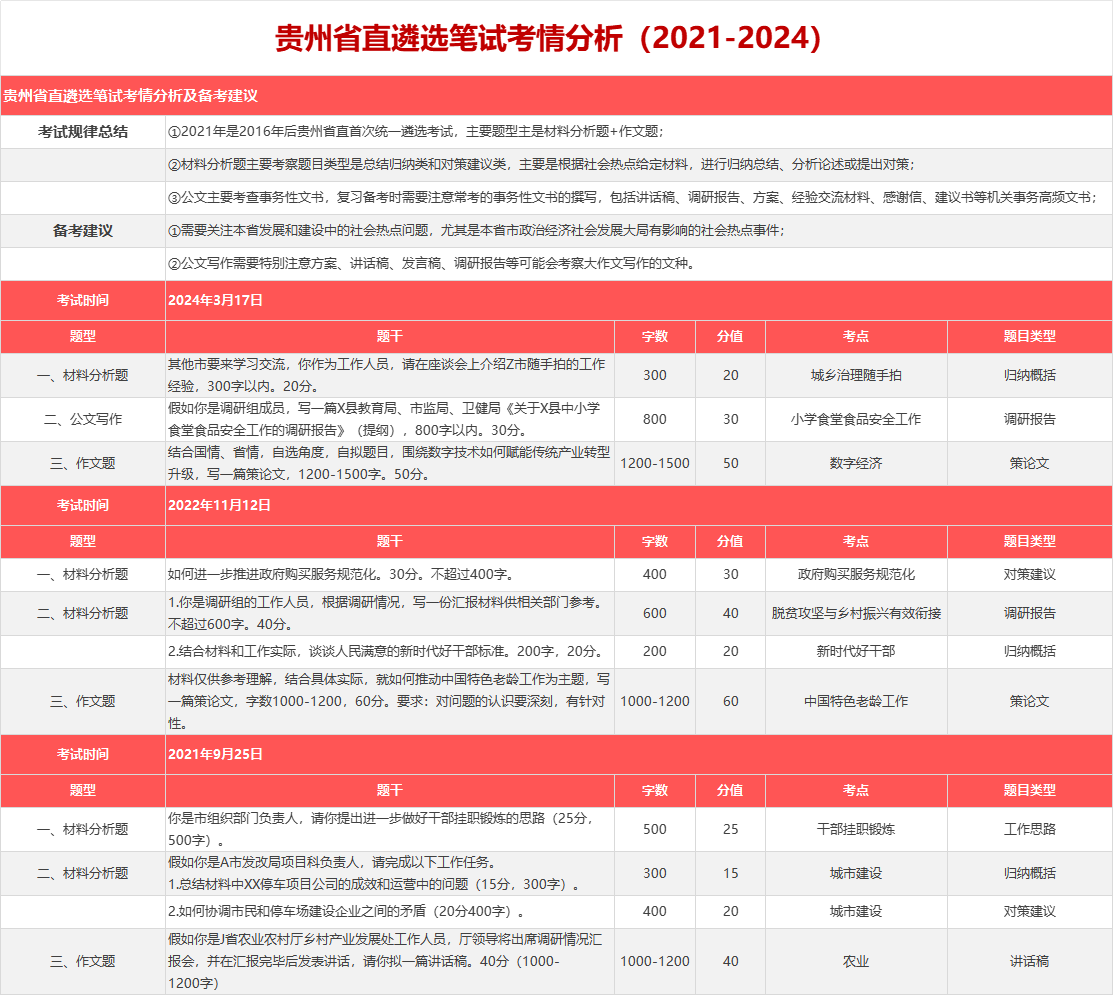Click the 中国特色老龄工作 topic cell

(x=855, y=701)
